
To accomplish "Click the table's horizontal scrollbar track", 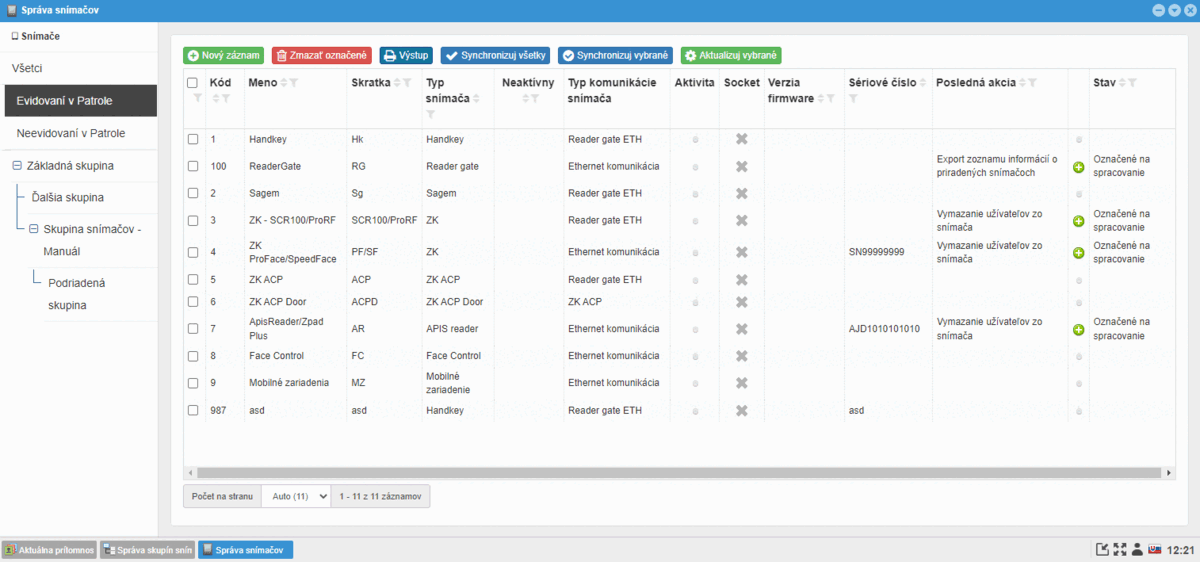I will 680,472.
